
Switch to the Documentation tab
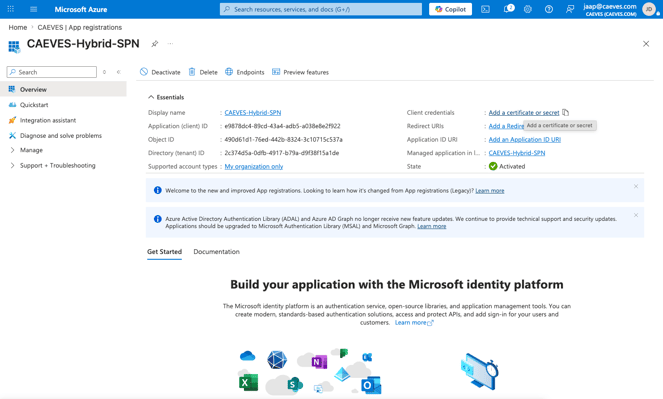(216, 251)
